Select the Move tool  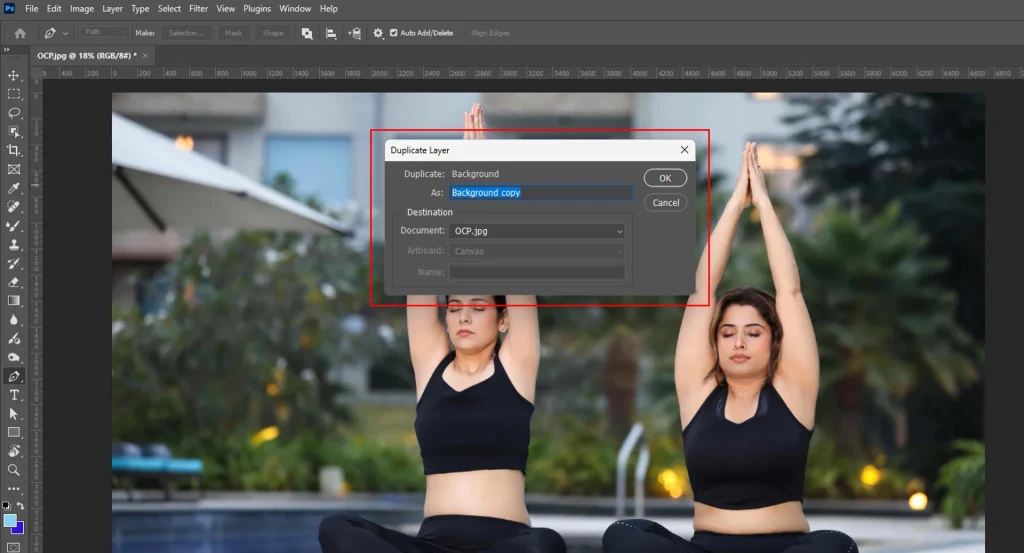(x=14, y=75)
